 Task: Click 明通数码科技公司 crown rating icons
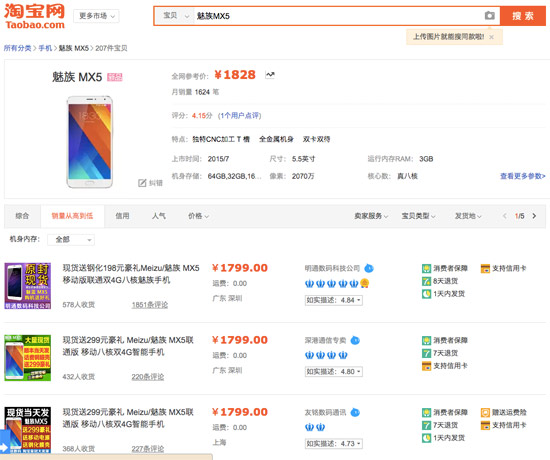pyautogui.click(x=331, y=283)
